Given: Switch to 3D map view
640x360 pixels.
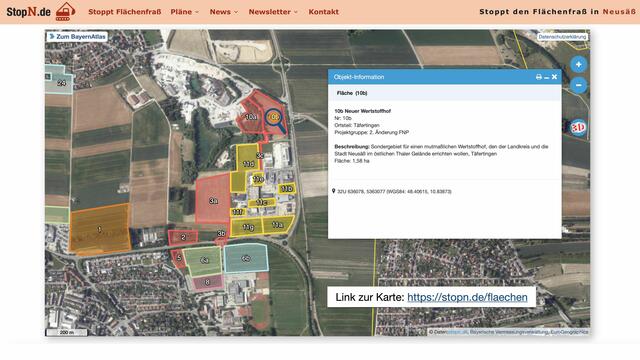Looking at the screenshot, I should coord(578,128).
